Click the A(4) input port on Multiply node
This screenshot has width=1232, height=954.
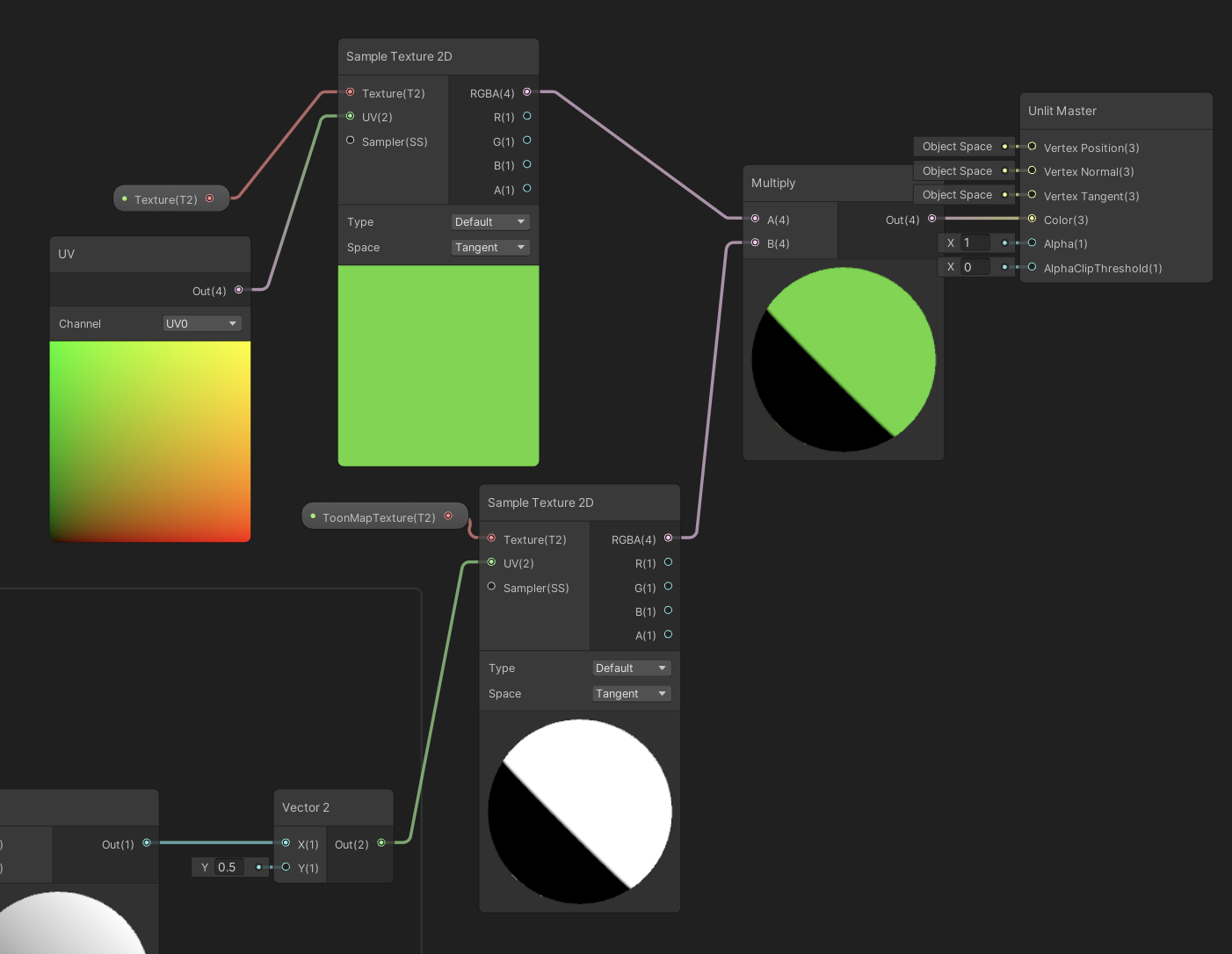click(x=755, y=219)
